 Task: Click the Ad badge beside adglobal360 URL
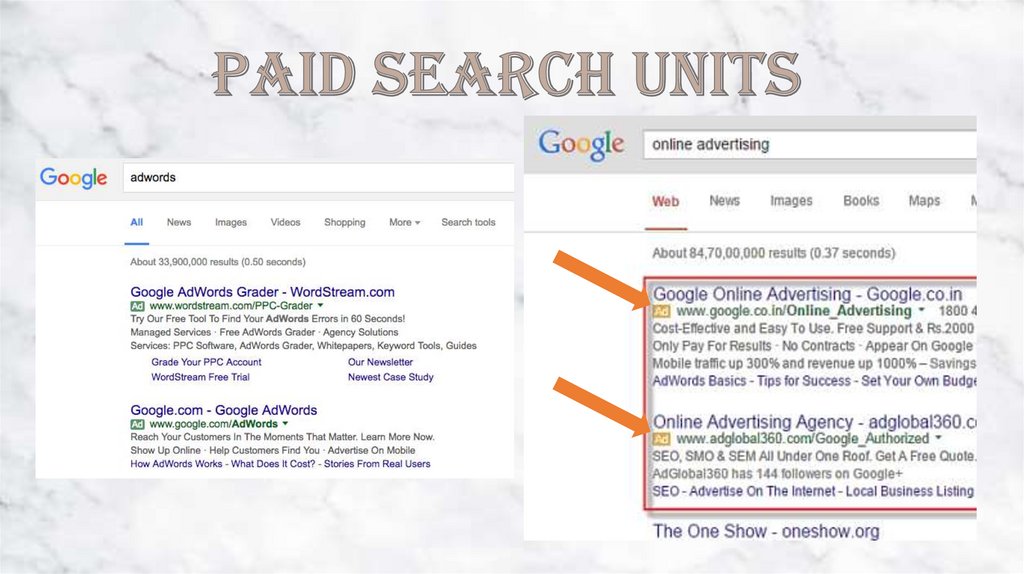point(661,439)
